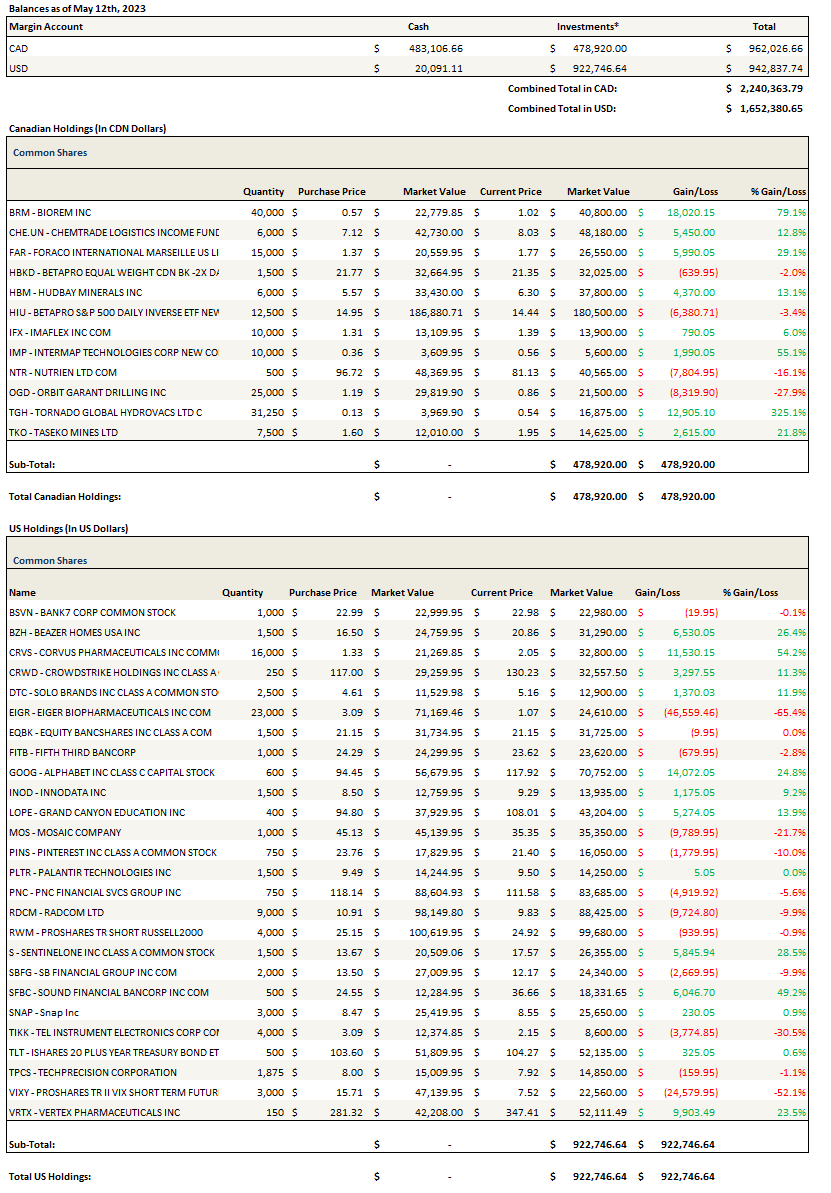Image resolution: width=831 pixels, height=1193 pixels.
Task: Select the HBM - HUDBAY MINERALS INC cell
Action: tap(75, 292)
